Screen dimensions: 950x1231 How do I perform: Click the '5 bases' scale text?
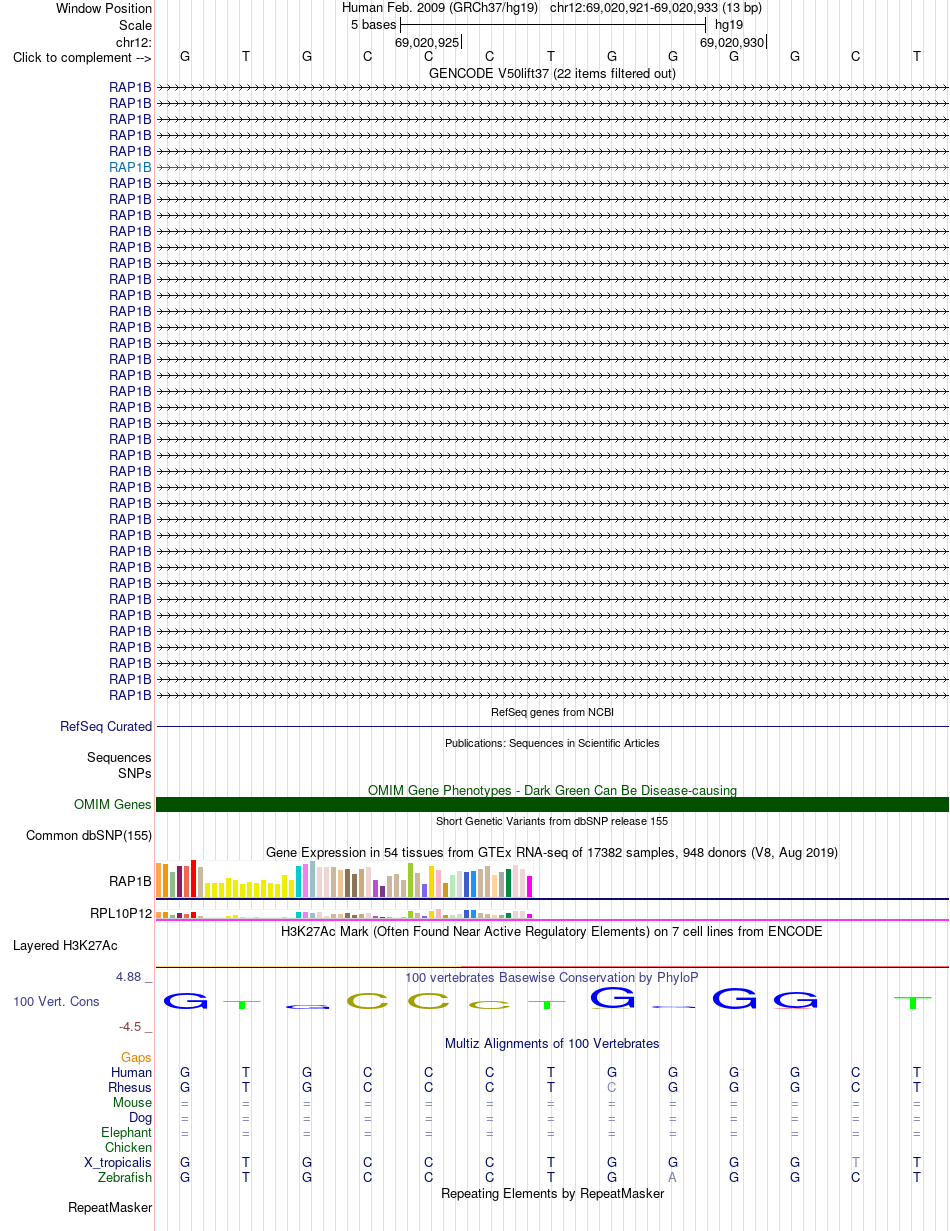(x=374, y=25)
